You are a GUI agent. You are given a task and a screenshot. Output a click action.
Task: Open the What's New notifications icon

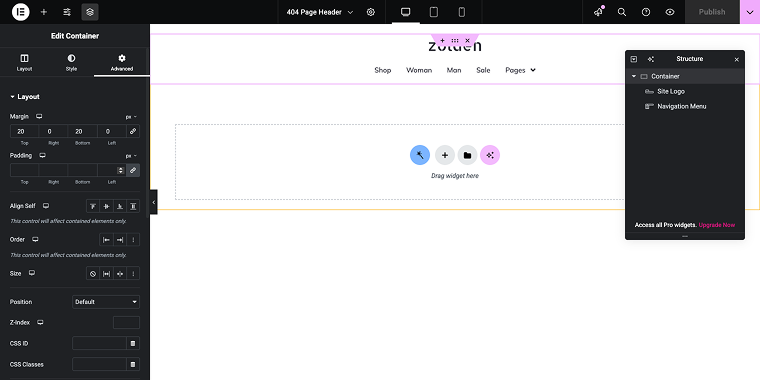coord(599,12)
